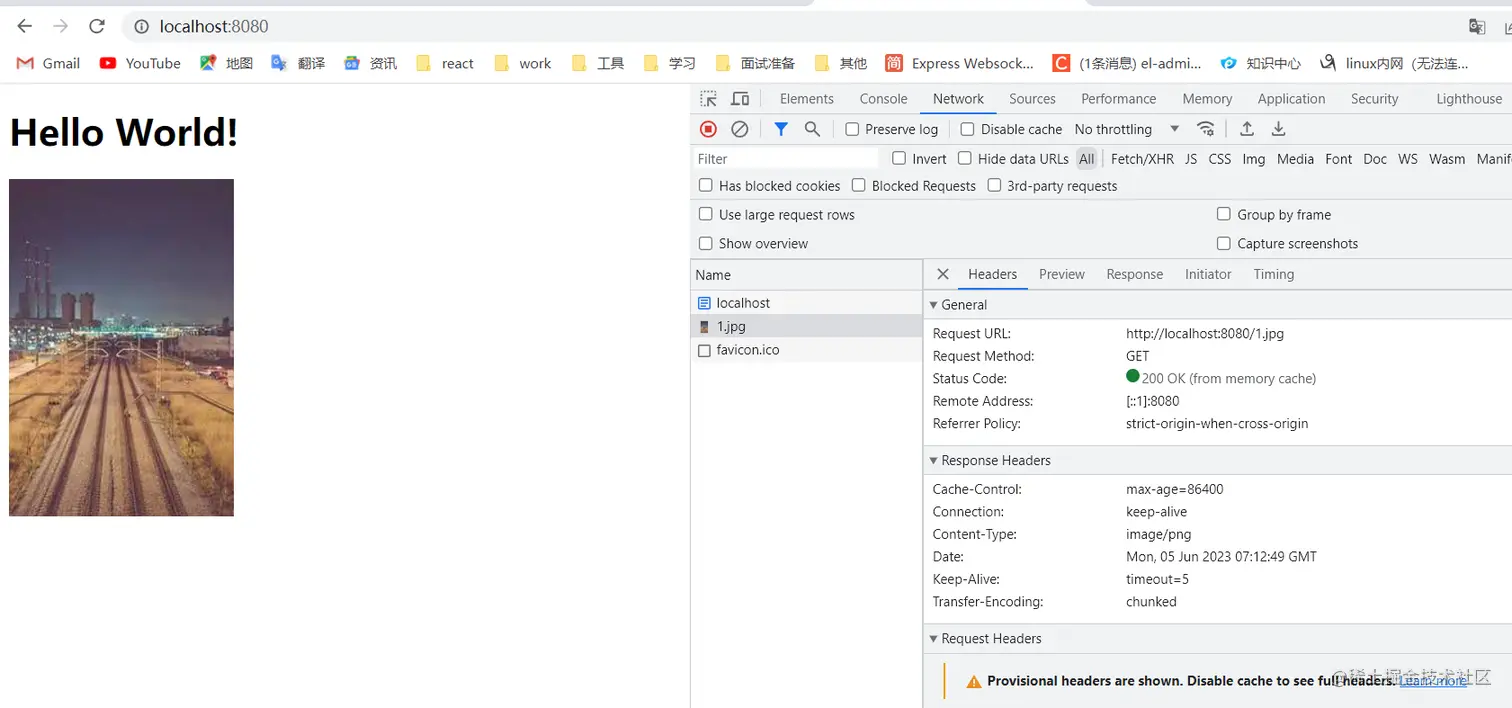
Task: Open the YouTube bookmark
Action: pyautogui.click(x=140, y=63)
